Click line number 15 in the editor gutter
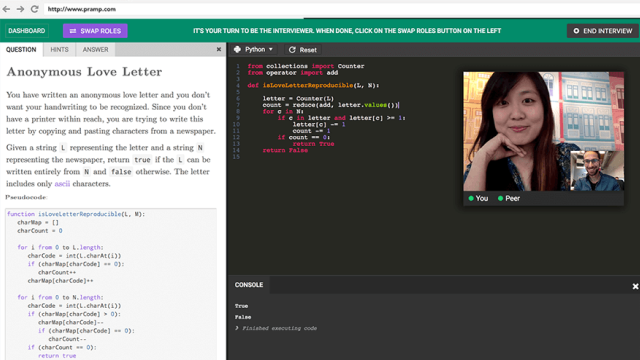The width and height of the screenshot is (640, 360). tap(236, 157)
